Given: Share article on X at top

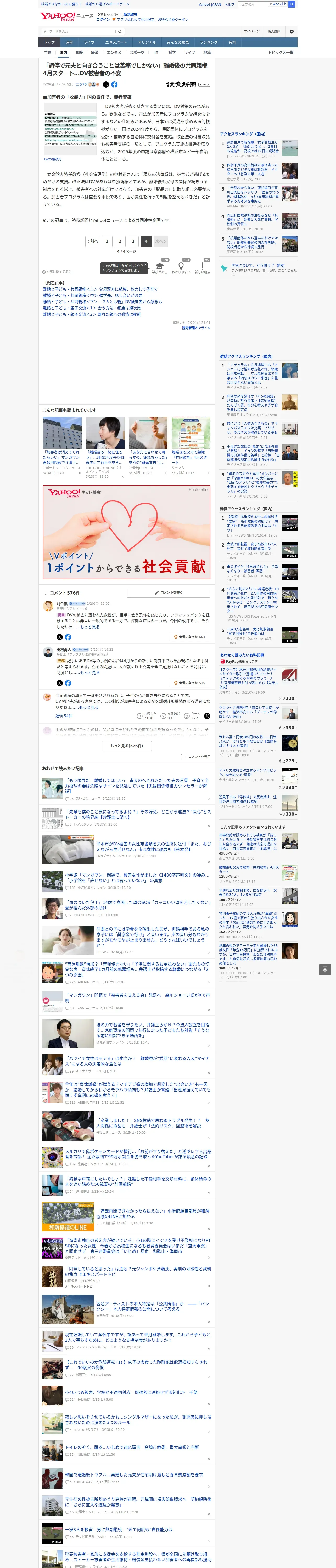Looking at the screenshot, I should click(106, 85).
